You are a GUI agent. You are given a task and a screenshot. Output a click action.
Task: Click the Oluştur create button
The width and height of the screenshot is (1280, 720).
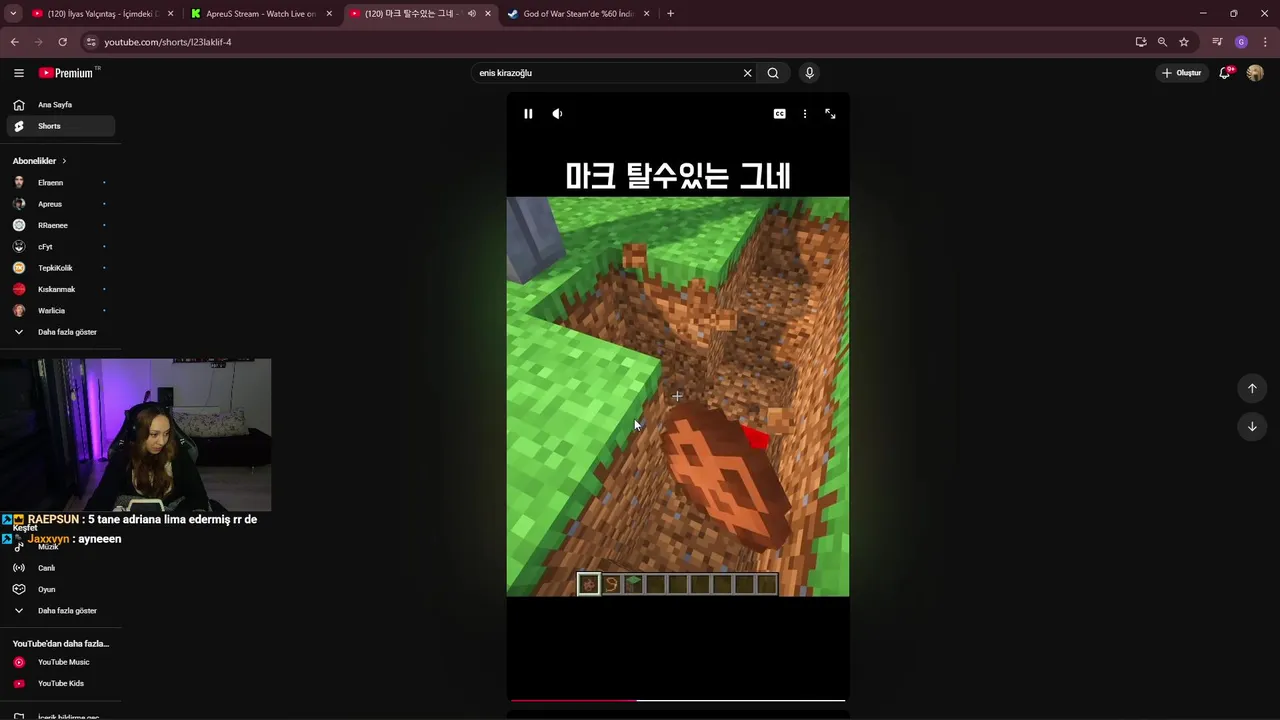tap(1182, 73)
